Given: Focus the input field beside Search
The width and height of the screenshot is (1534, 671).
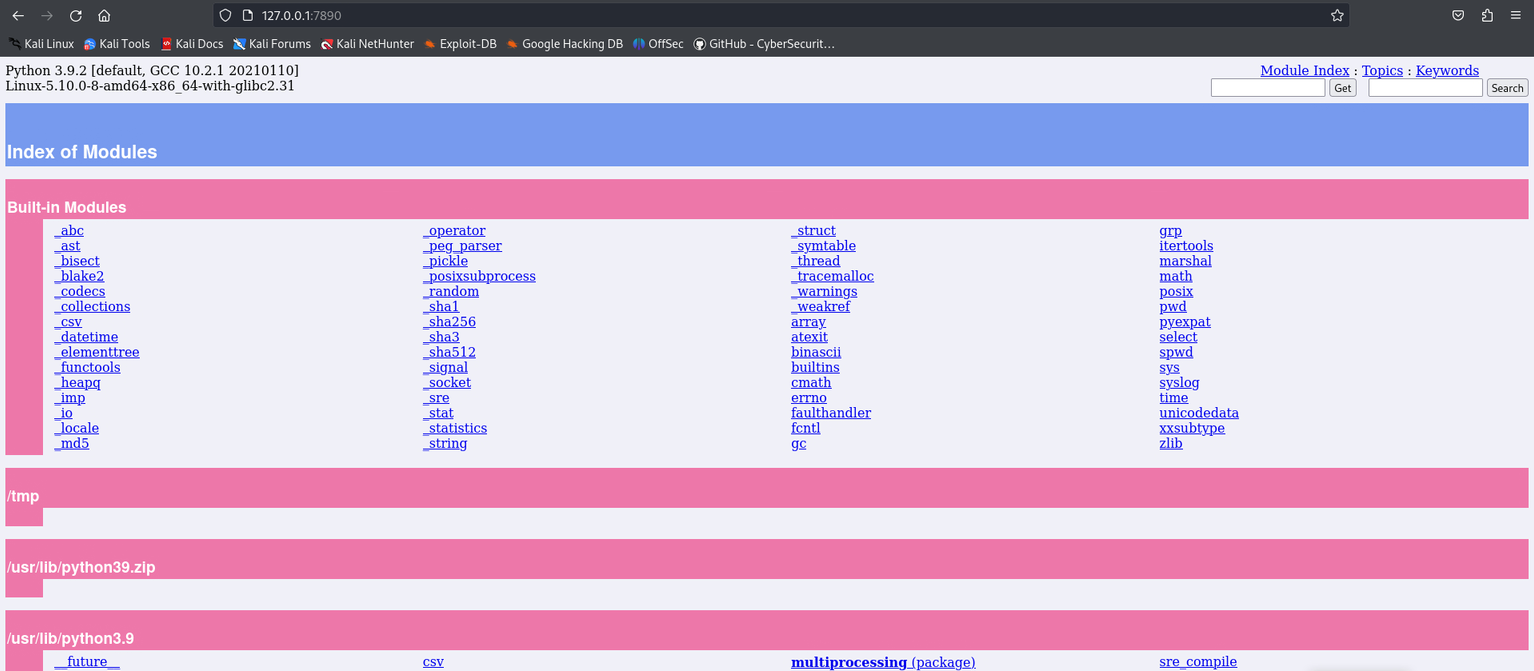Looking at the screenshot, I should tap(1425, 88).
